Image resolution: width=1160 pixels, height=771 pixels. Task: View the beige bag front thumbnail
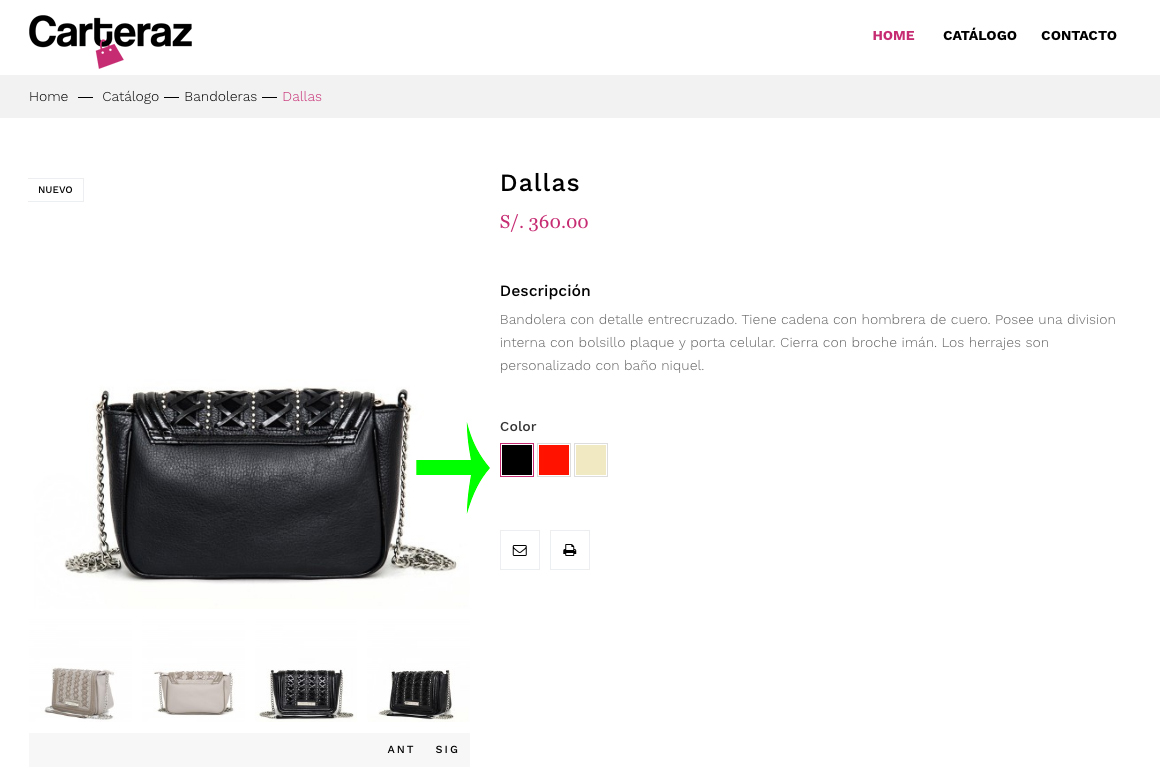tap(79, 691)
